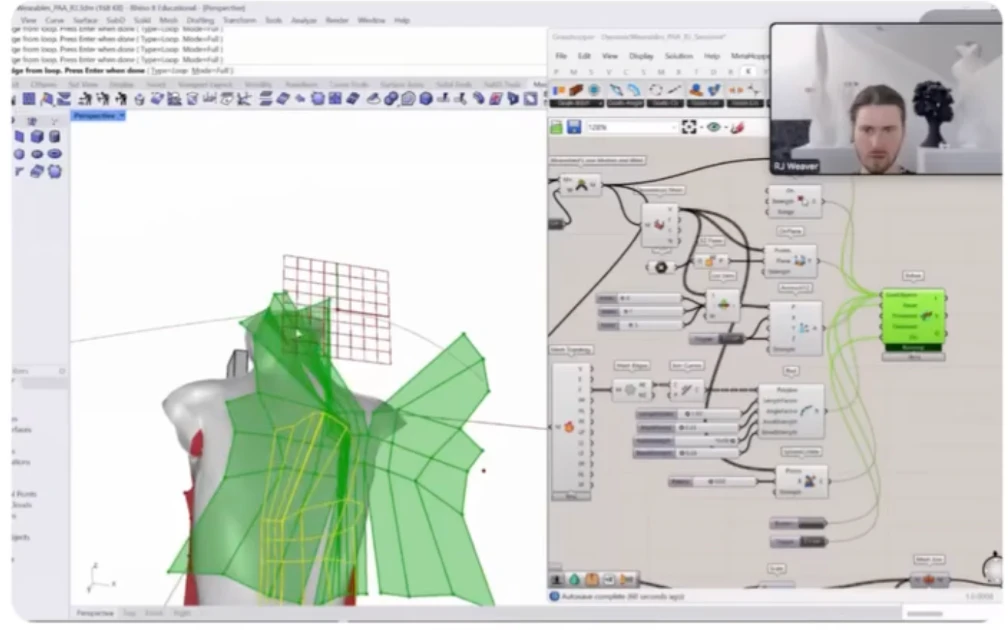The image size is (1008, 630).
Task: Open the Solution menu in Grasshopper
Action: click(679, 56)
